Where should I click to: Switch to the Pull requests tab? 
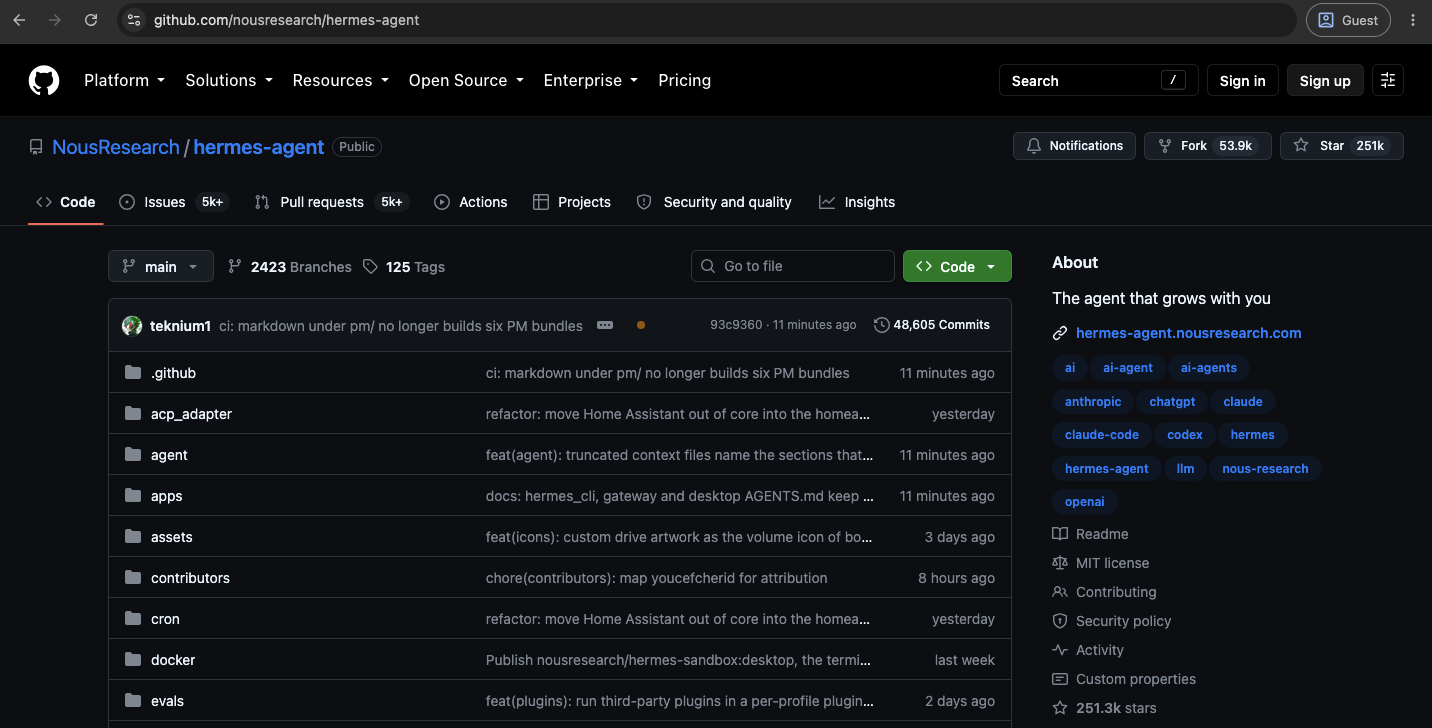point(332,202)
